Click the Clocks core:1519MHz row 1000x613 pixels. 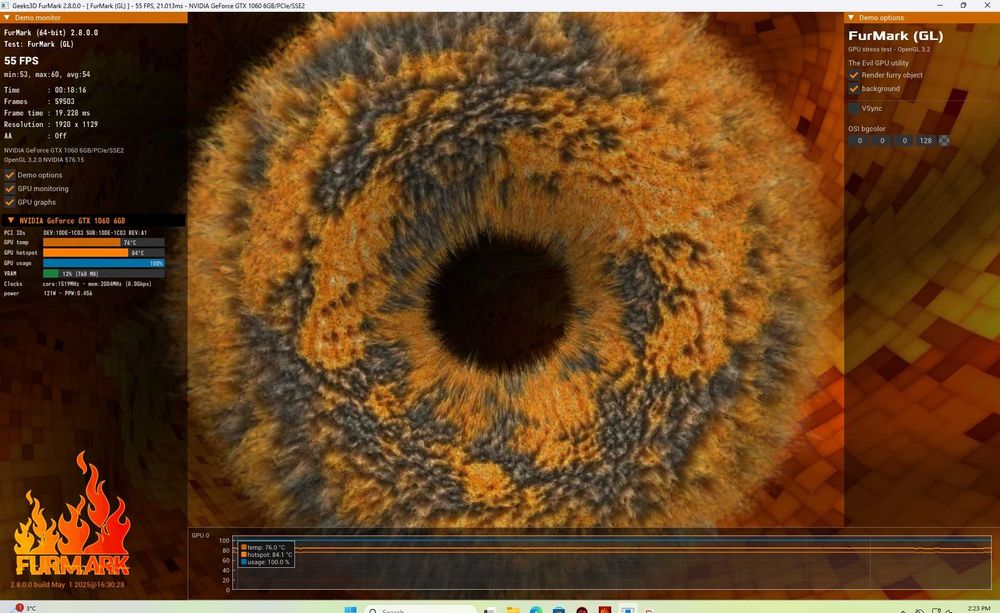78,284
